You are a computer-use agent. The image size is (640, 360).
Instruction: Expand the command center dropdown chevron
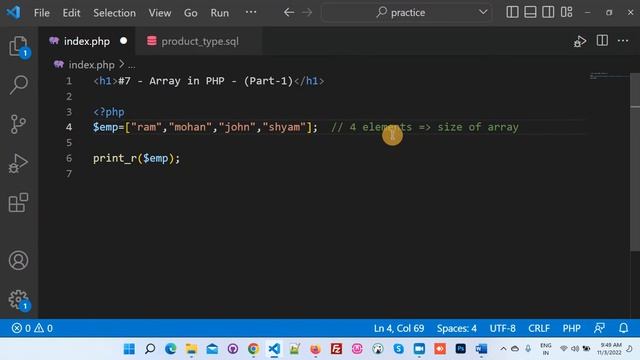point(483,12)
